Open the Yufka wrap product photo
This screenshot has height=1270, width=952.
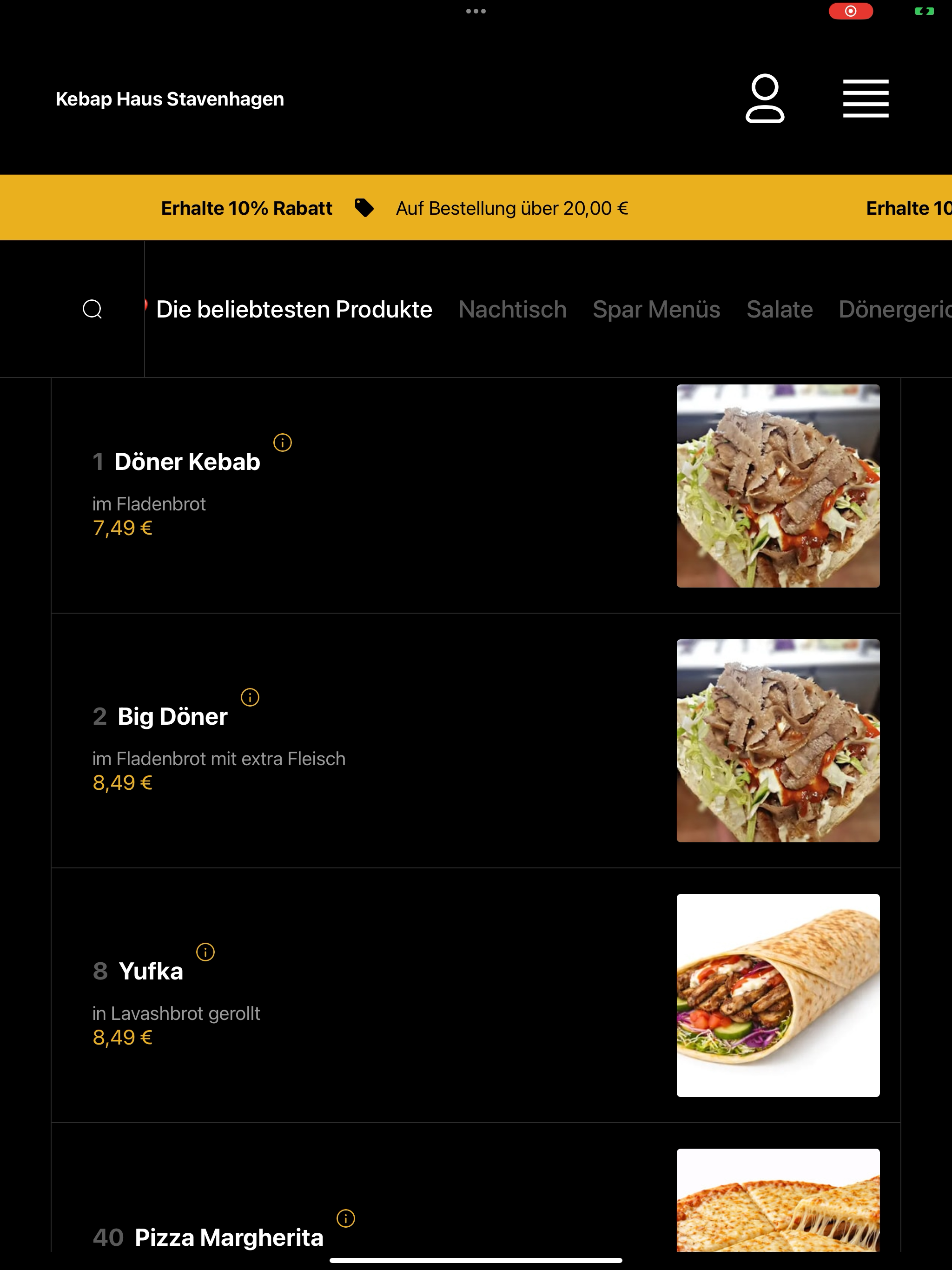(x=778, y=996)
